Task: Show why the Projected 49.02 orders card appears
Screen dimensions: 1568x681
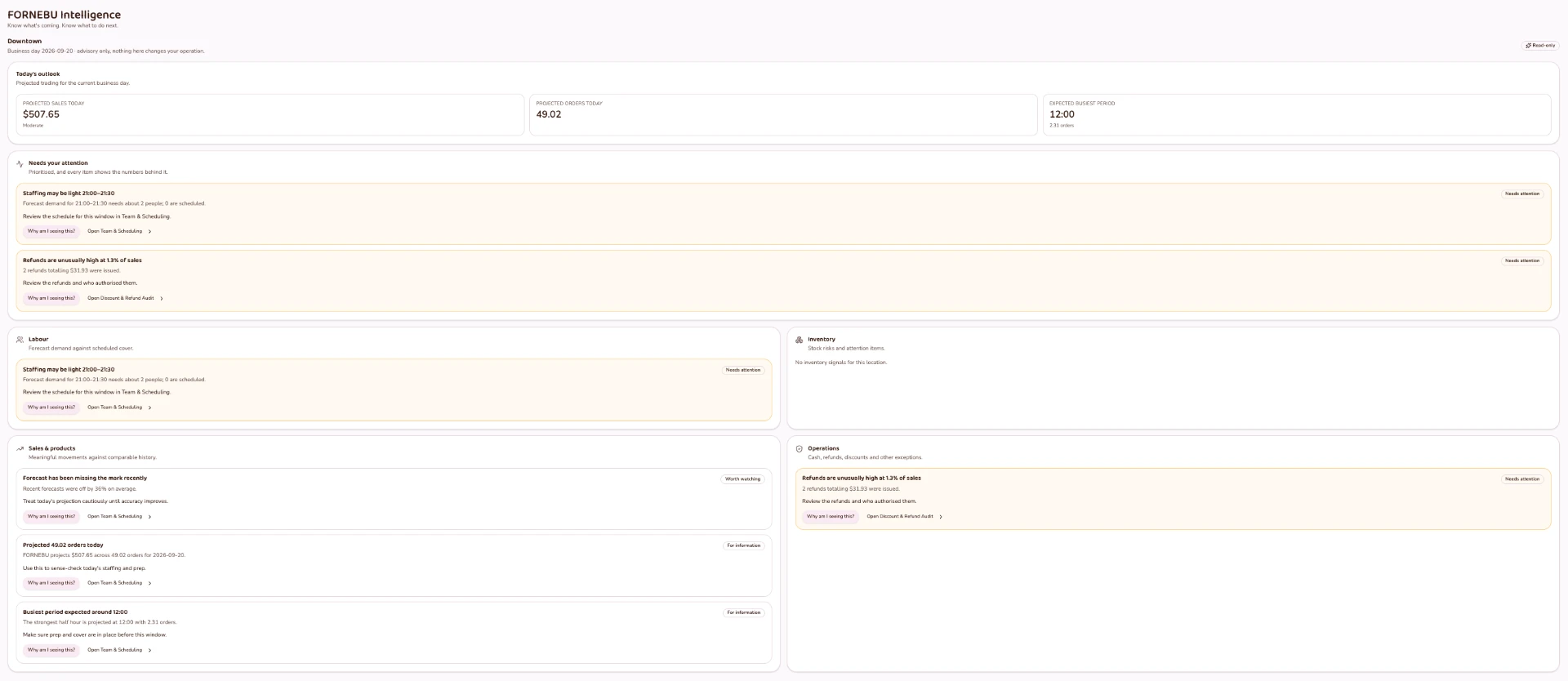Action: coord(51,583)
